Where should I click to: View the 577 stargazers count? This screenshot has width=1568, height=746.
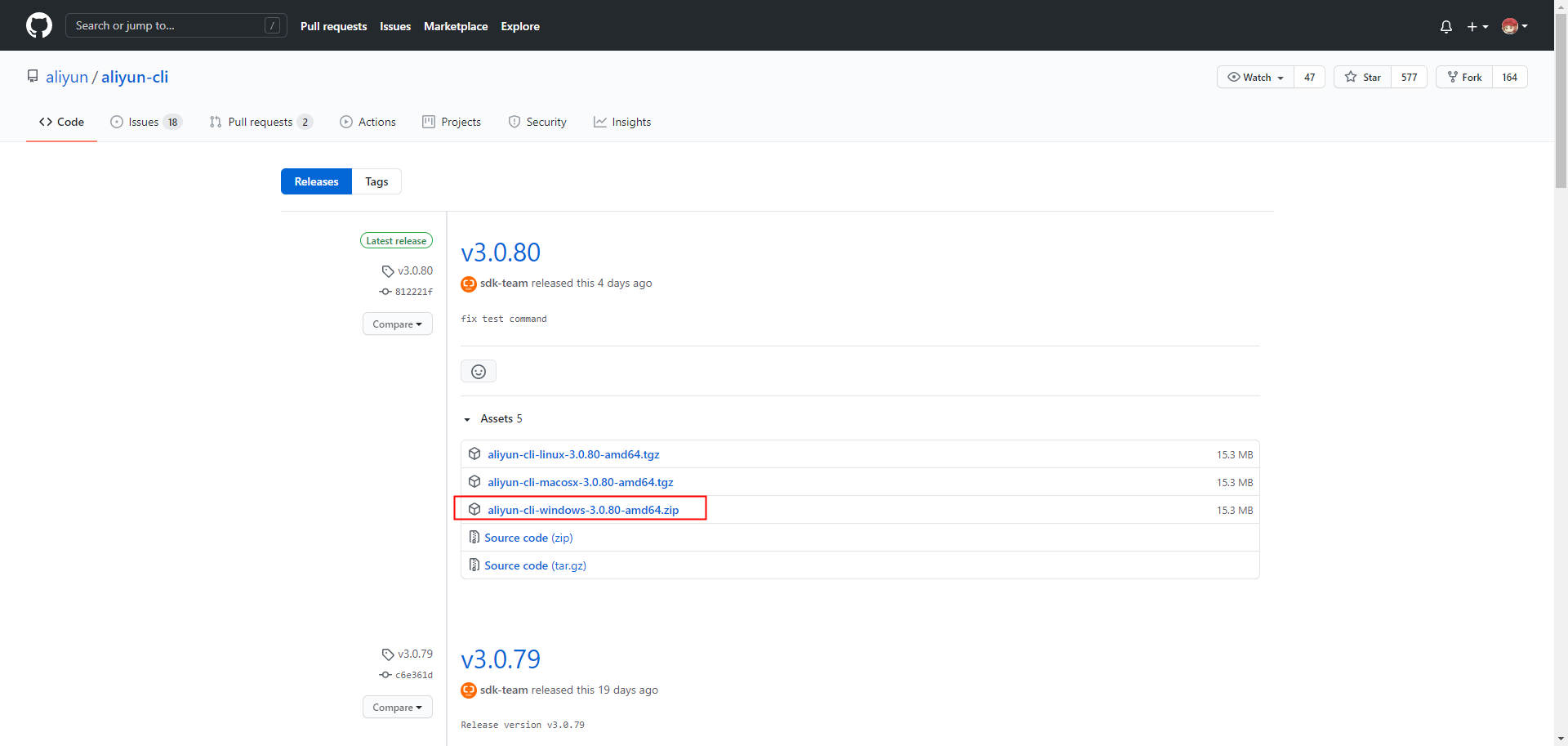(1409, 77)
